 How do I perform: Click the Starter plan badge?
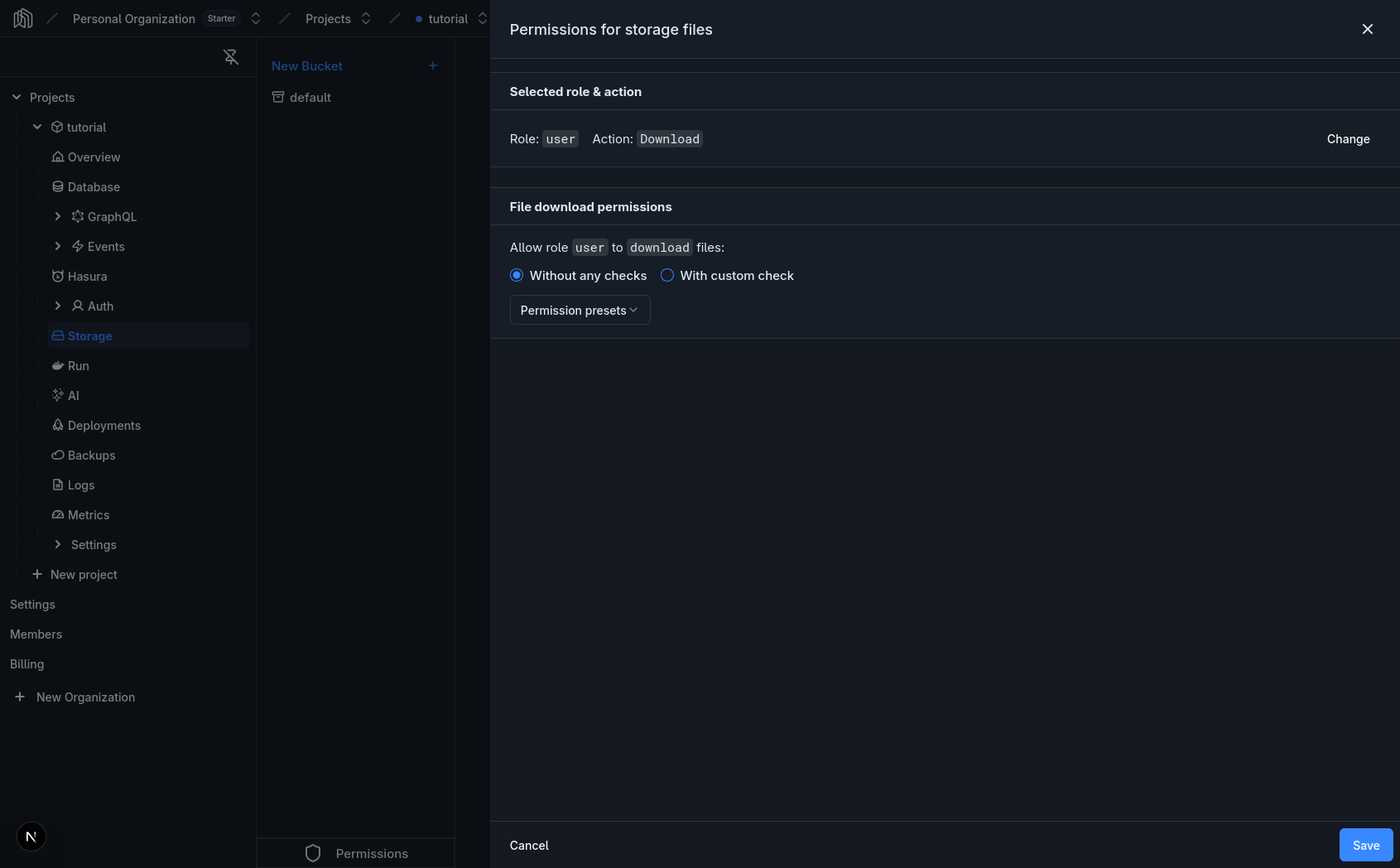point(221,18)
